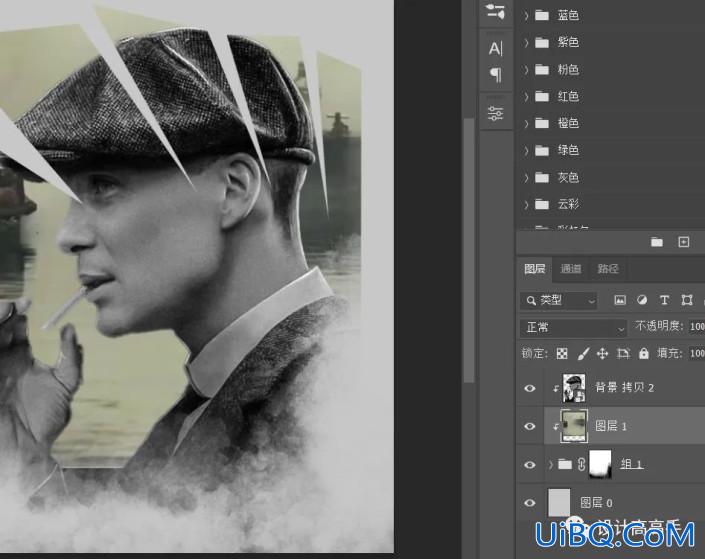Click folder icon of 粉色 swatch group
Viewport: 705px width, 559px height.
[542, 70]
